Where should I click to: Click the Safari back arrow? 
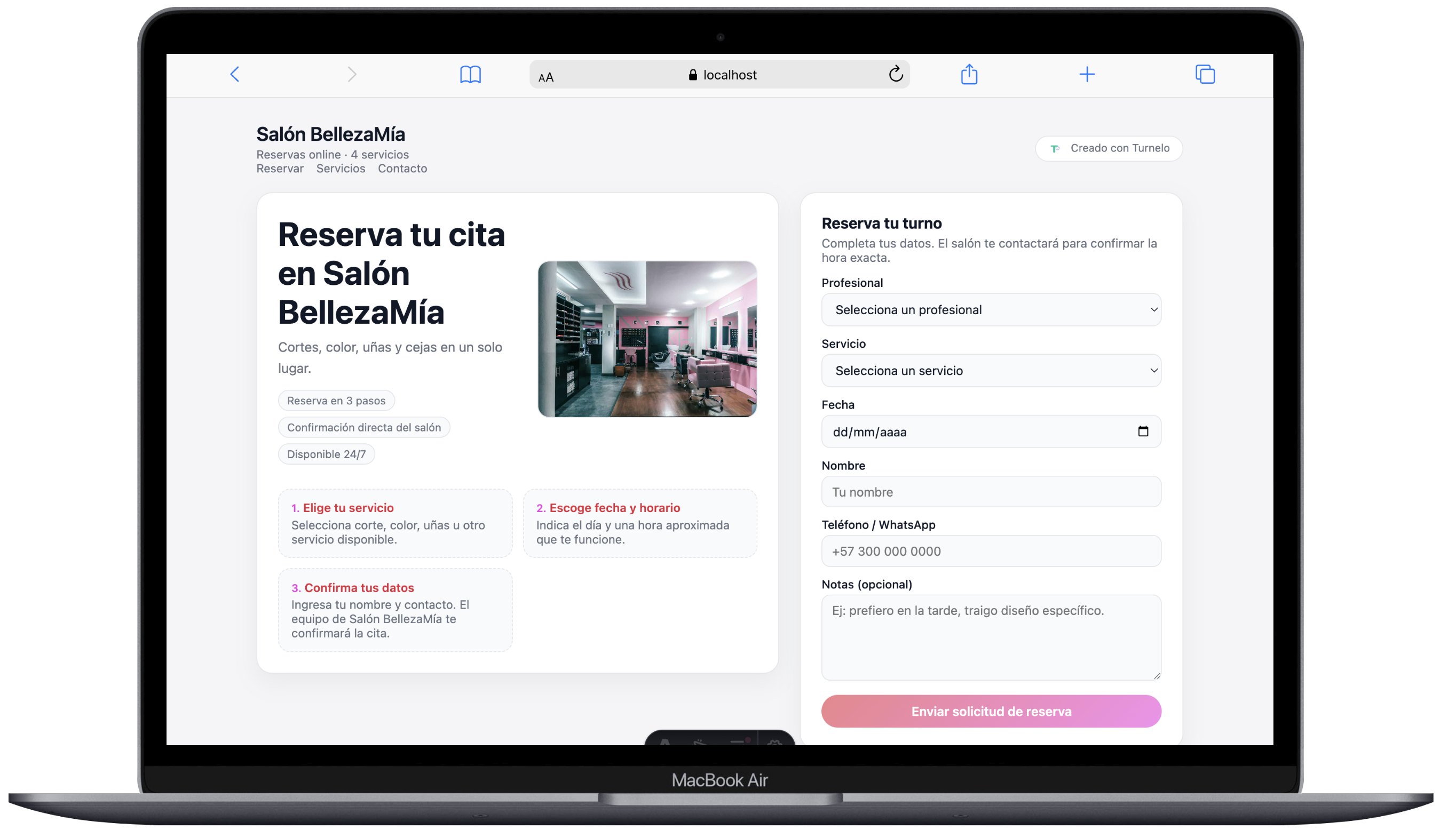tap(234, 74)
